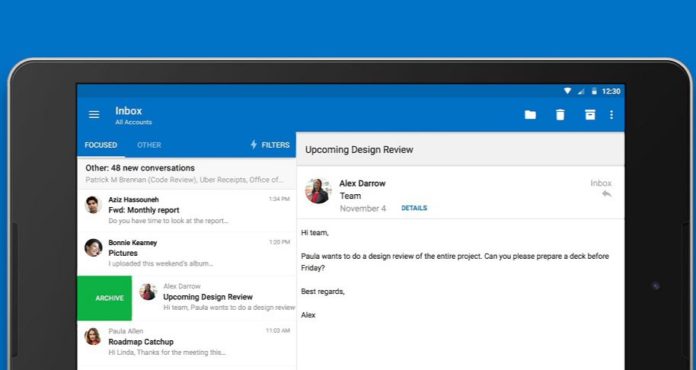Open Roadmap Catchup email
This screenshot has width=696, height=370.
tap(186, 342)
